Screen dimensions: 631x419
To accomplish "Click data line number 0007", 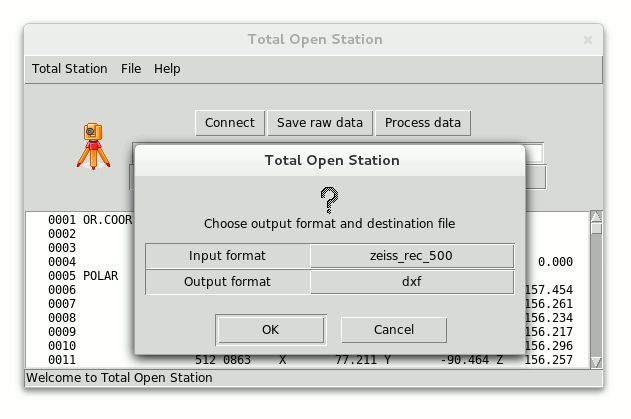I will [62, 304].
